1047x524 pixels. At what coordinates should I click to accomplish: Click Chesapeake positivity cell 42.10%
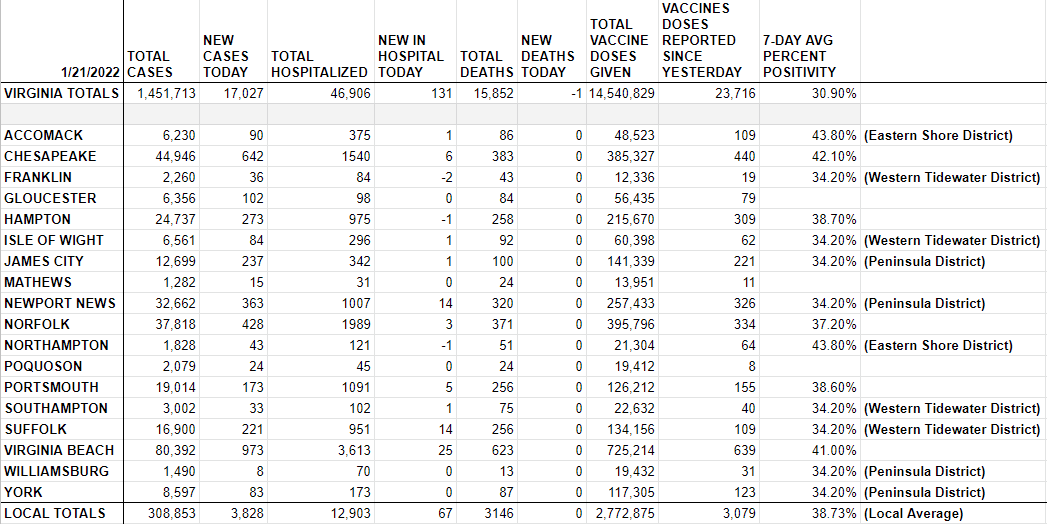tap(835, 156)
